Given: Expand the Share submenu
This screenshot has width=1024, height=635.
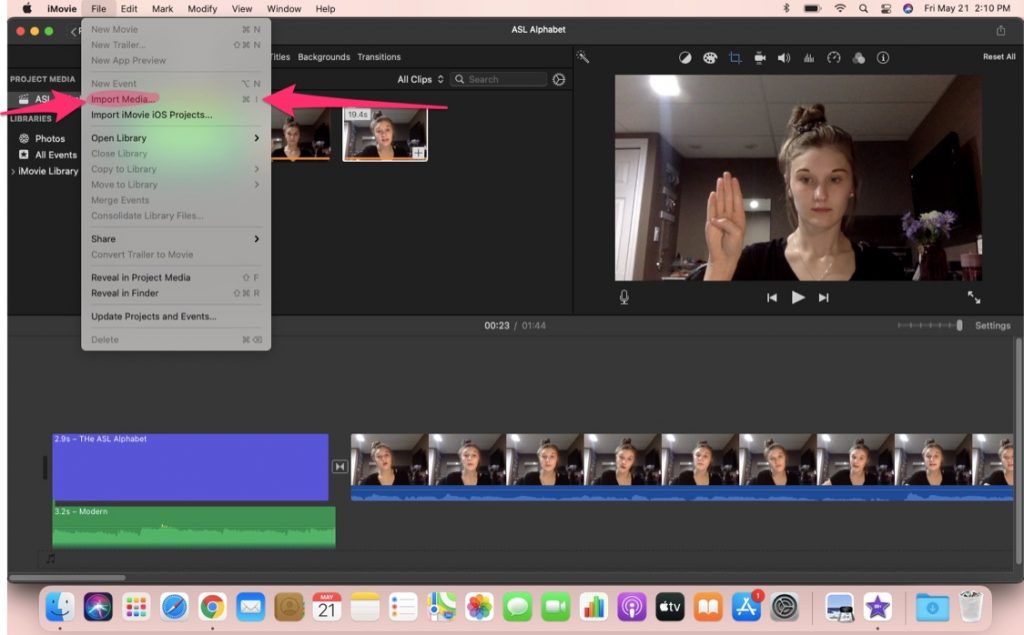Looking at the screenshot, I should 175,238.
